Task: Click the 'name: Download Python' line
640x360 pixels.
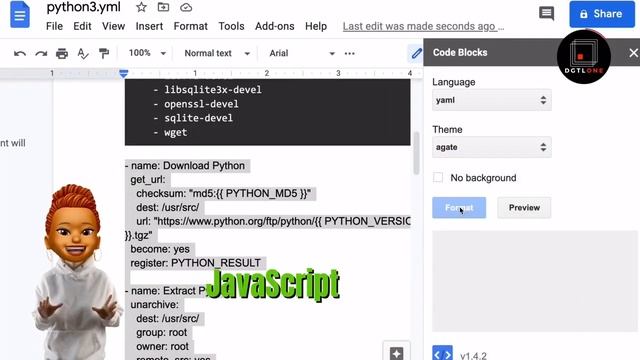Action: point(185,166)
